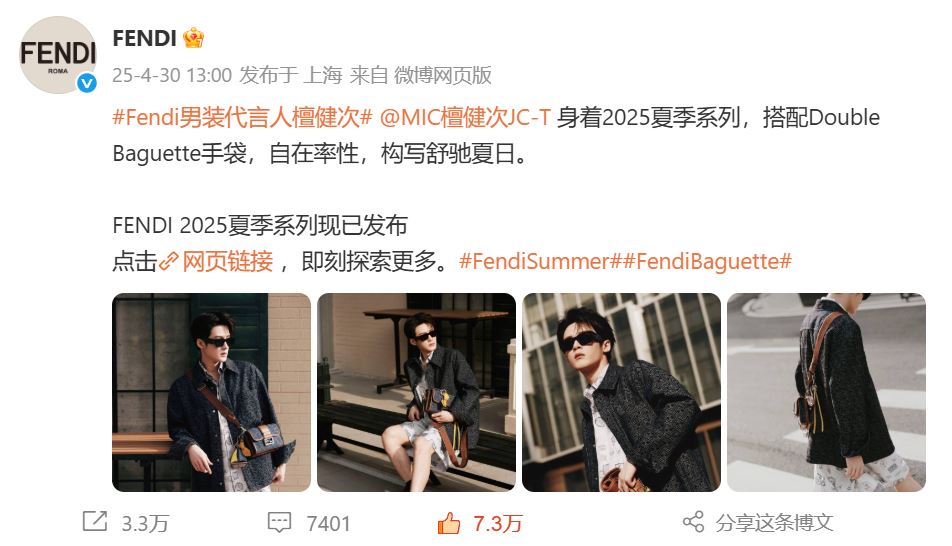Open mention @MIC檀健次JC-T
Screen dimensions: 952x546
point(465,117)
